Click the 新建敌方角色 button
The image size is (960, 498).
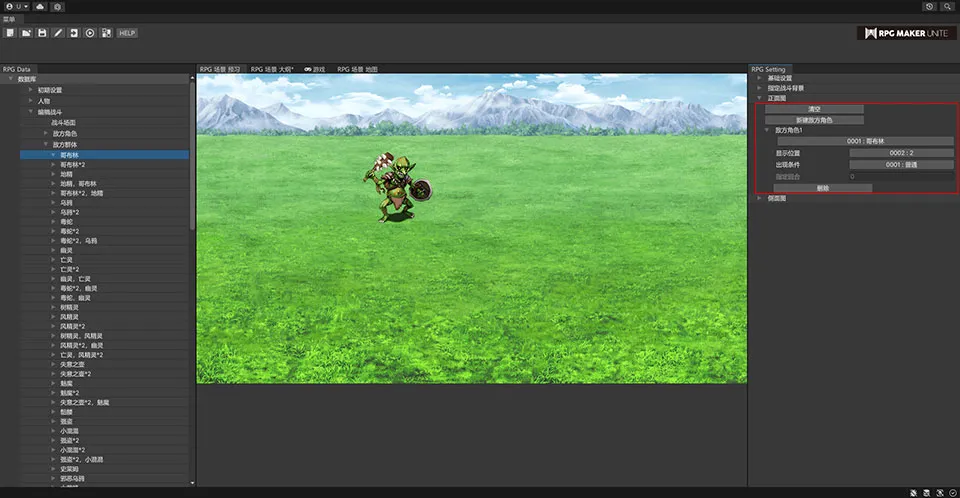click(813, 120)
